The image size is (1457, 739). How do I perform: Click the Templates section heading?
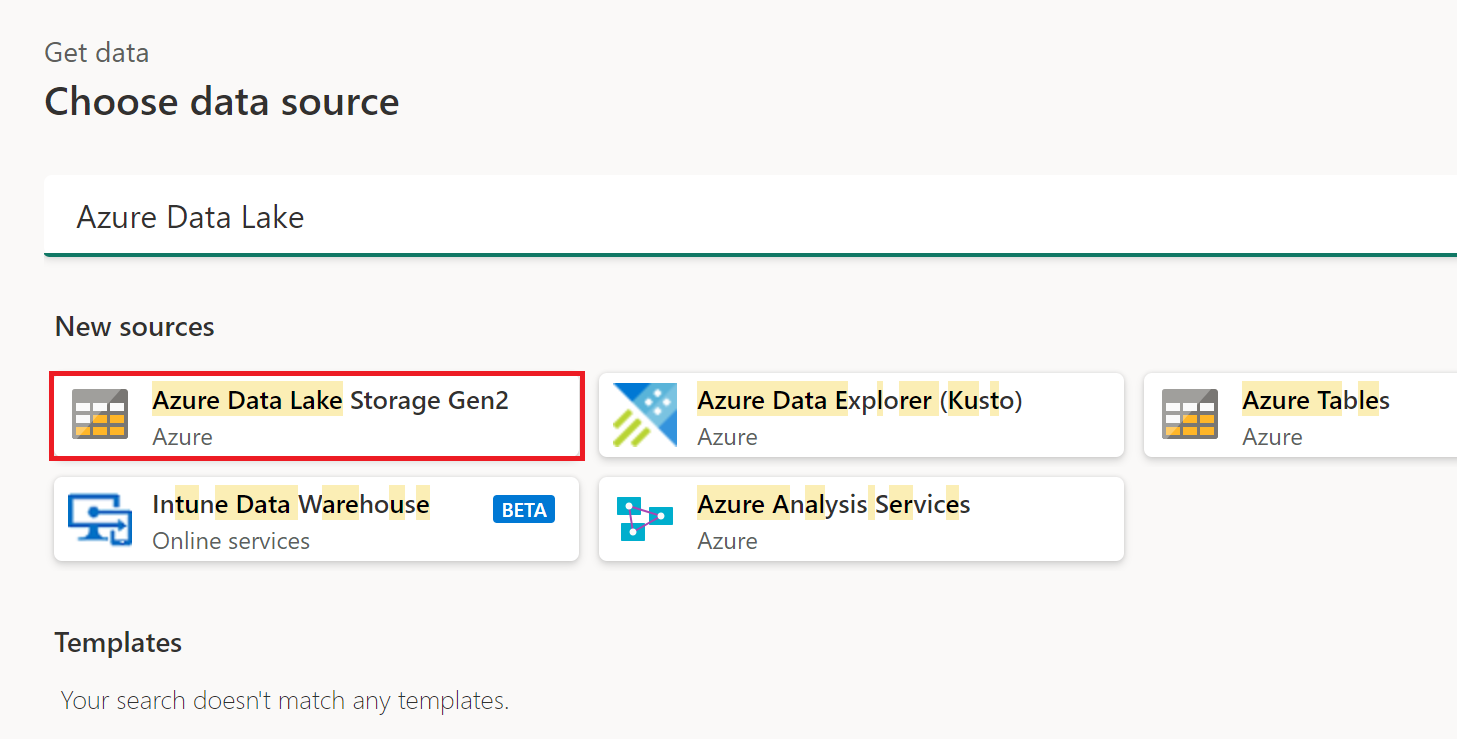[x=118, y=643]
